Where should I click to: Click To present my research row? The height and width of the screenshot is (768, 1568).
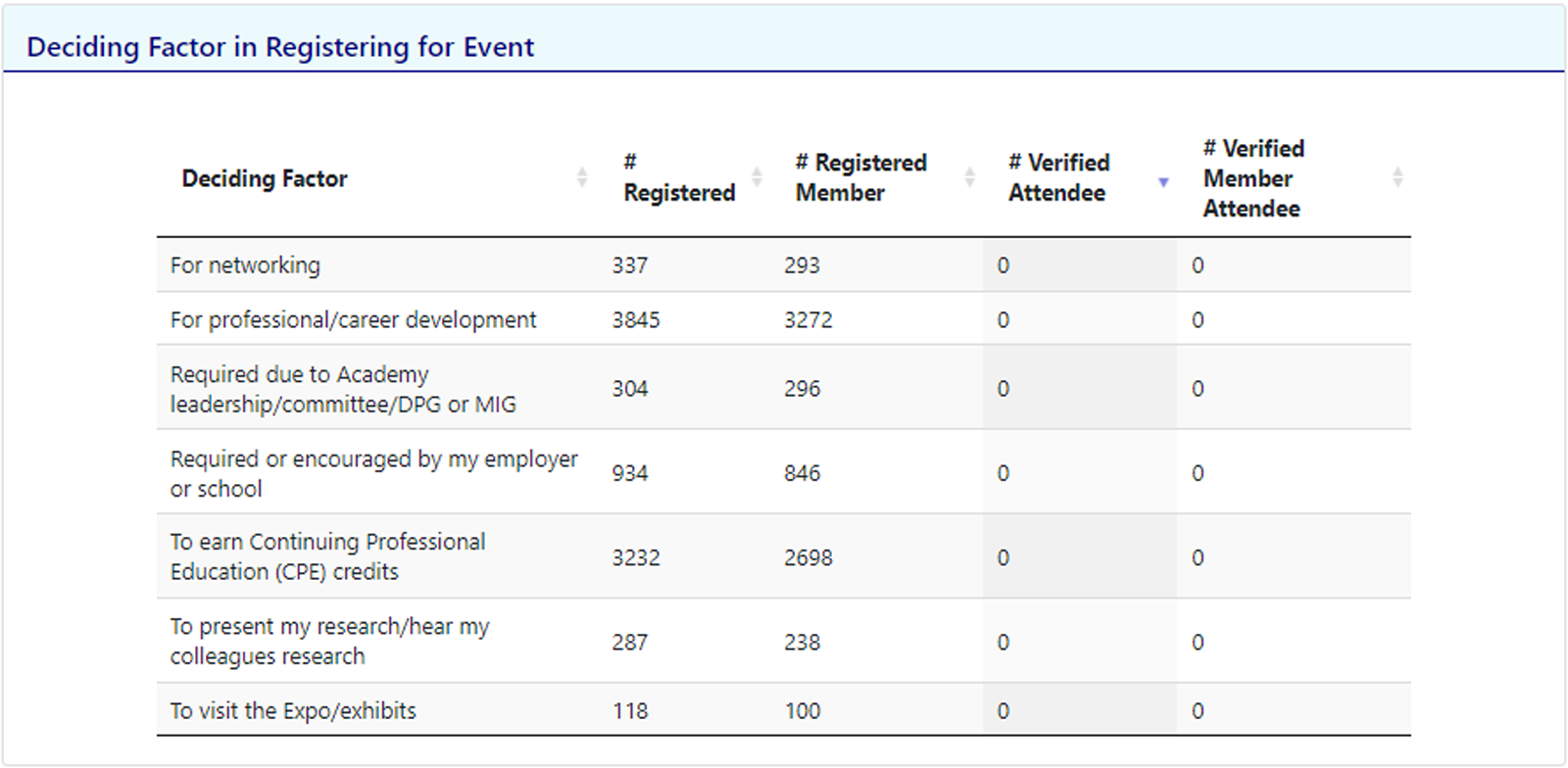coord(783,641)
